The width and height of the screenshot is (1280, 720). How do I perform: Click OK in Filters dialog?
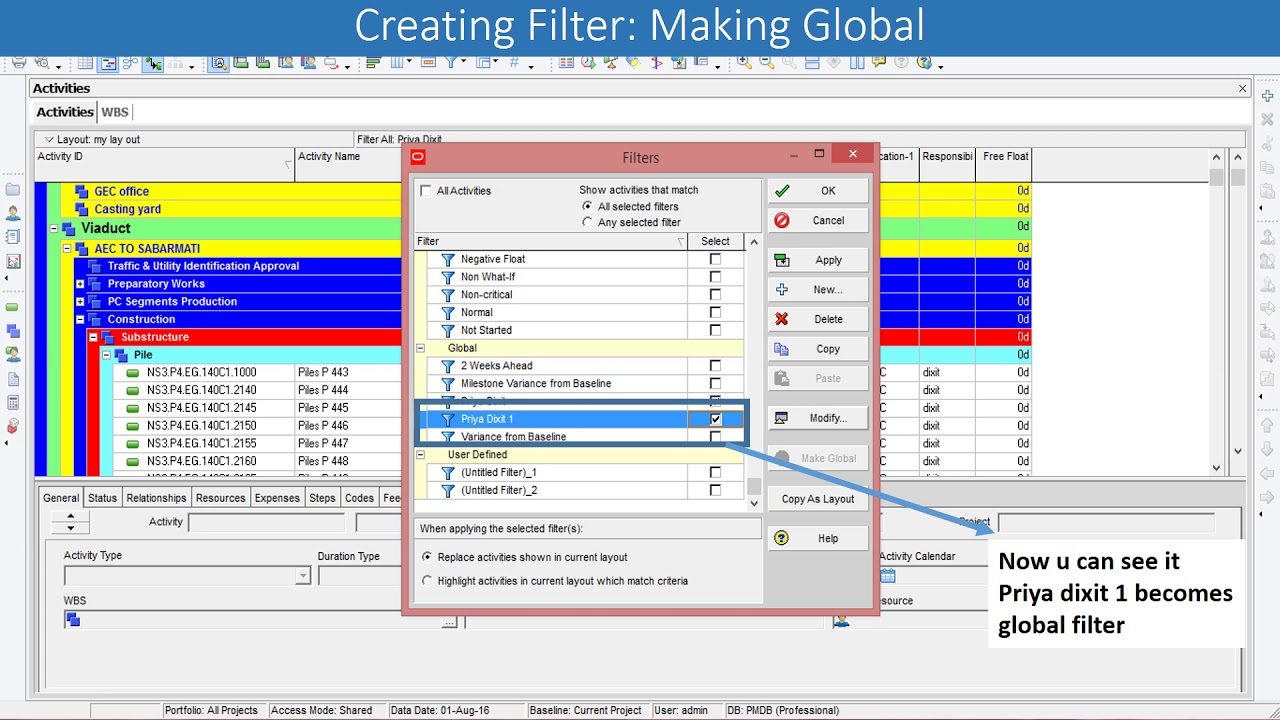pos(818,191)
